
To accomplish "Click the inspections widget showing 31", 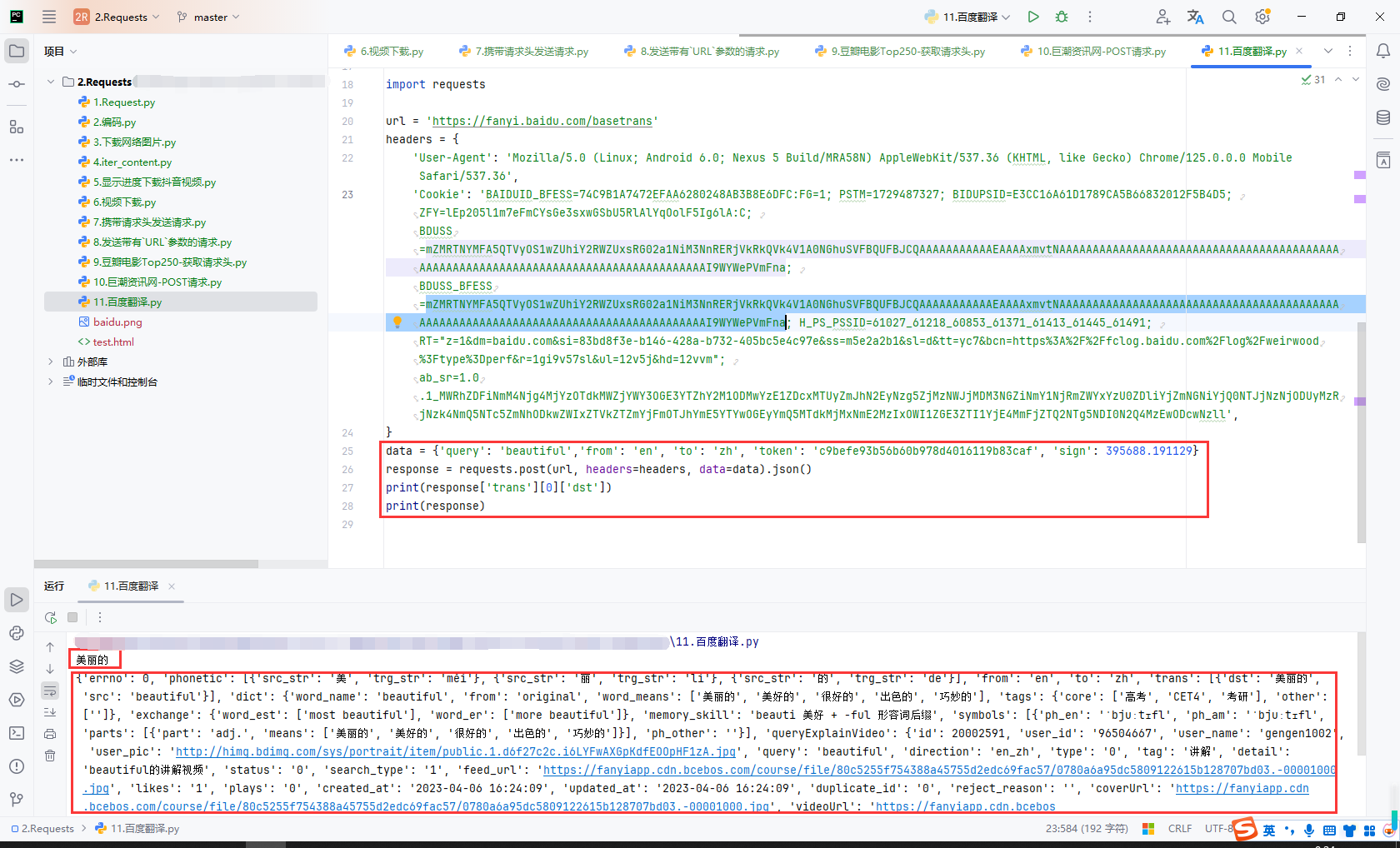I will 1313,80.
